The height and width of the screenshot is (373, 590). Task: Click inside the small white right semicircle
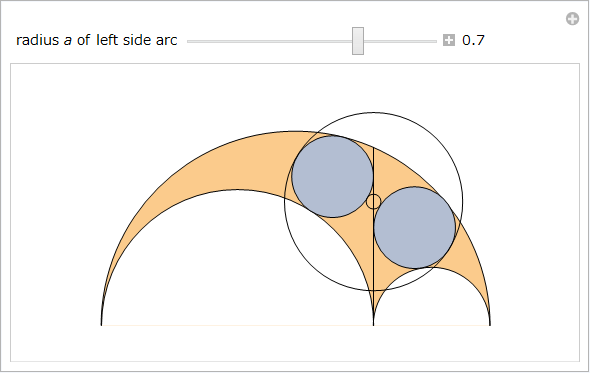point(432,301)
